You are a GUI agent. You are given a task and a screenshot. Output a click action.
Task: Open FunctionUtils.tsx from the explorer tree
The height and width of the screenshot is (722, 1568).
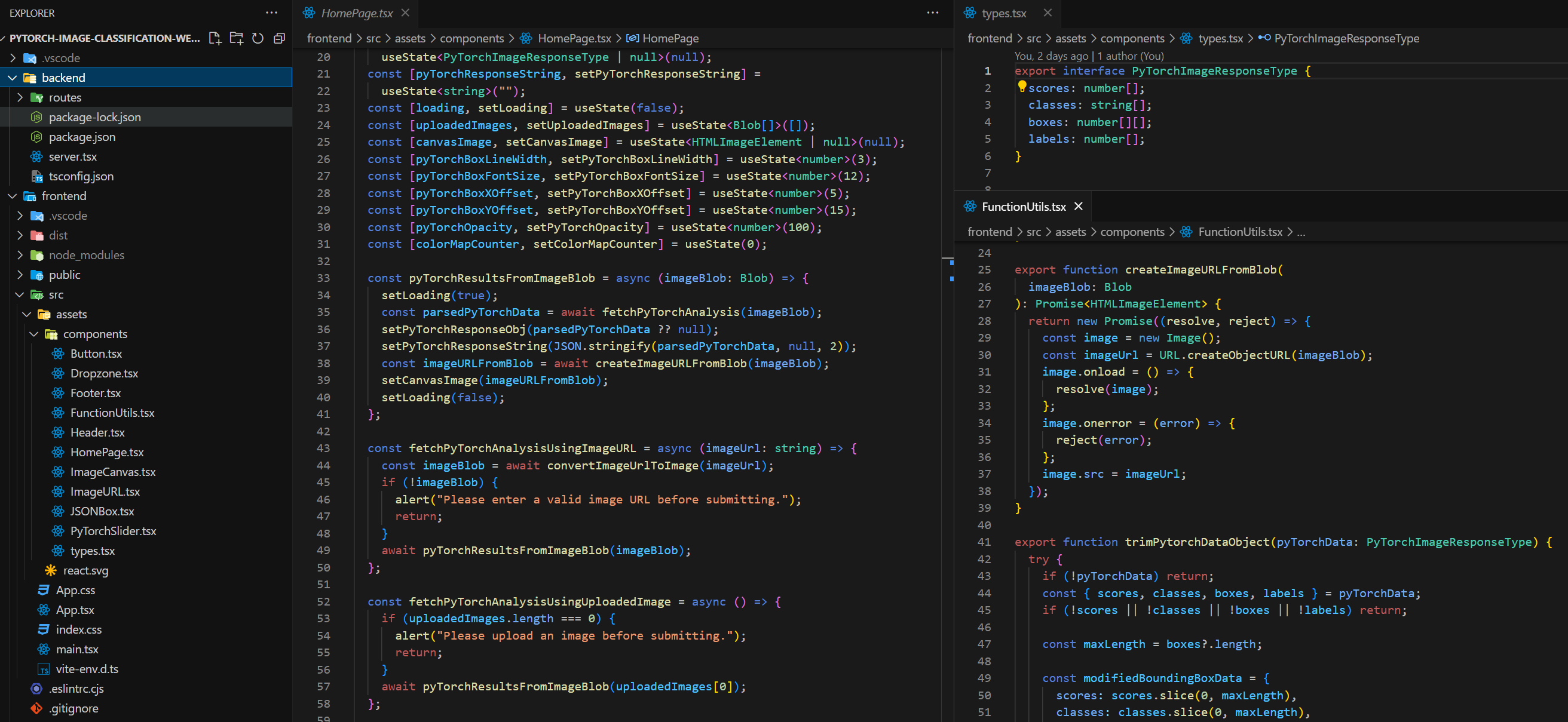coord(146,413)
